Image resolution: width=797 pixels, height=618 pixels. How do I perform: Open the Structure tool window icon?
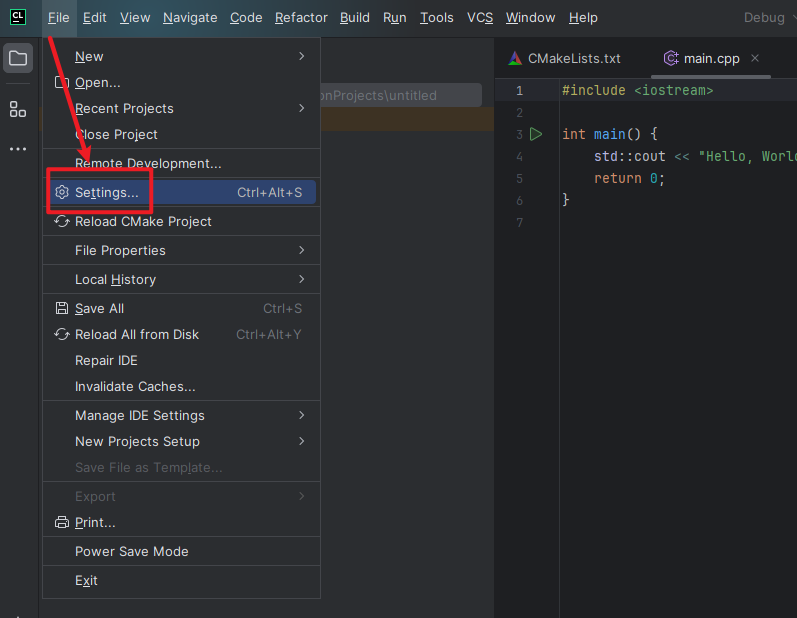[x=18, y=109]
